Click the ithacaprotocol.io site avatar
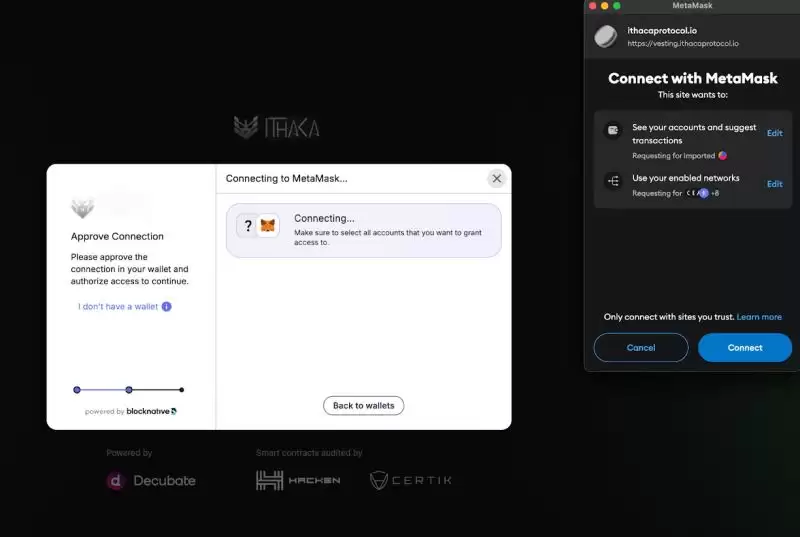The image size is (800, 537). click(606, 37)
